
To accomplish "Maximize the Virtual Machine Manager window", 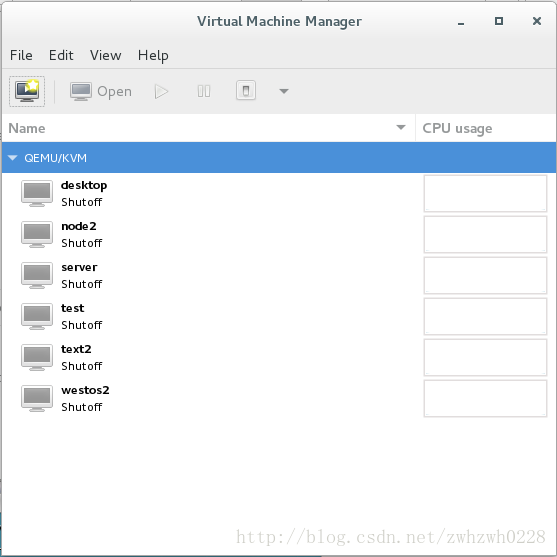I will tap(499, 21).
